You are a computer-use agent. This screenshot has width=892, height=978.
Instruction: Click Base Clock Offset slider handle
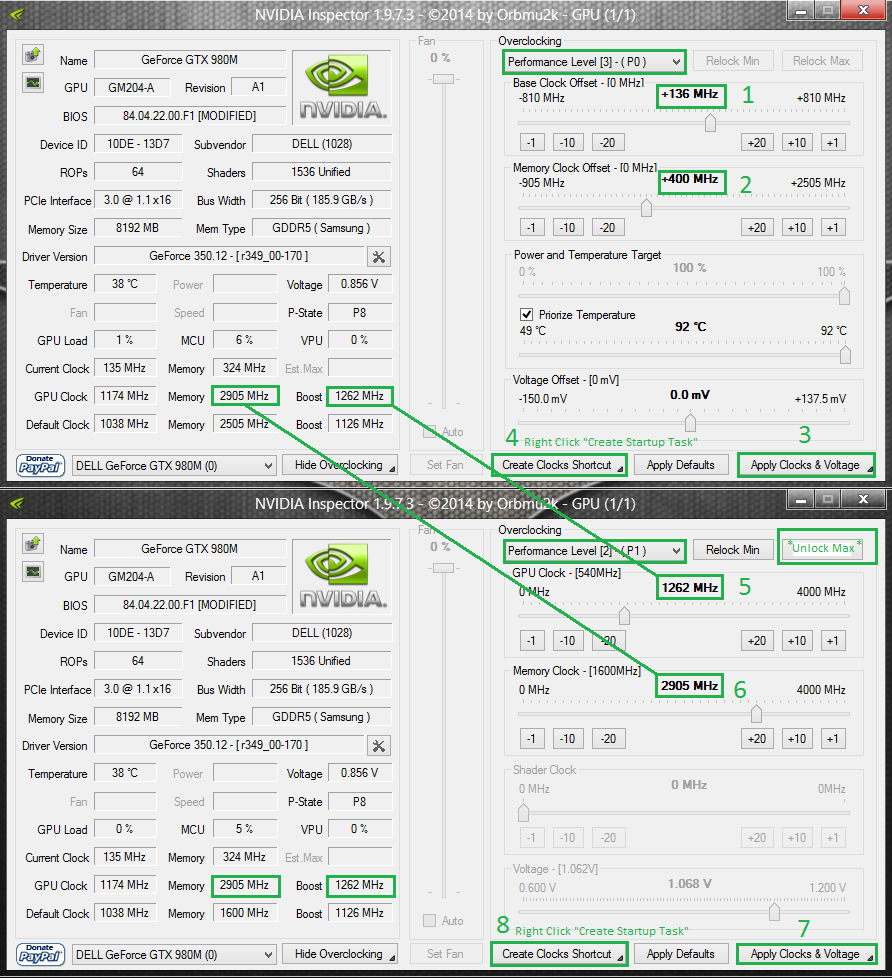(710, 123)
